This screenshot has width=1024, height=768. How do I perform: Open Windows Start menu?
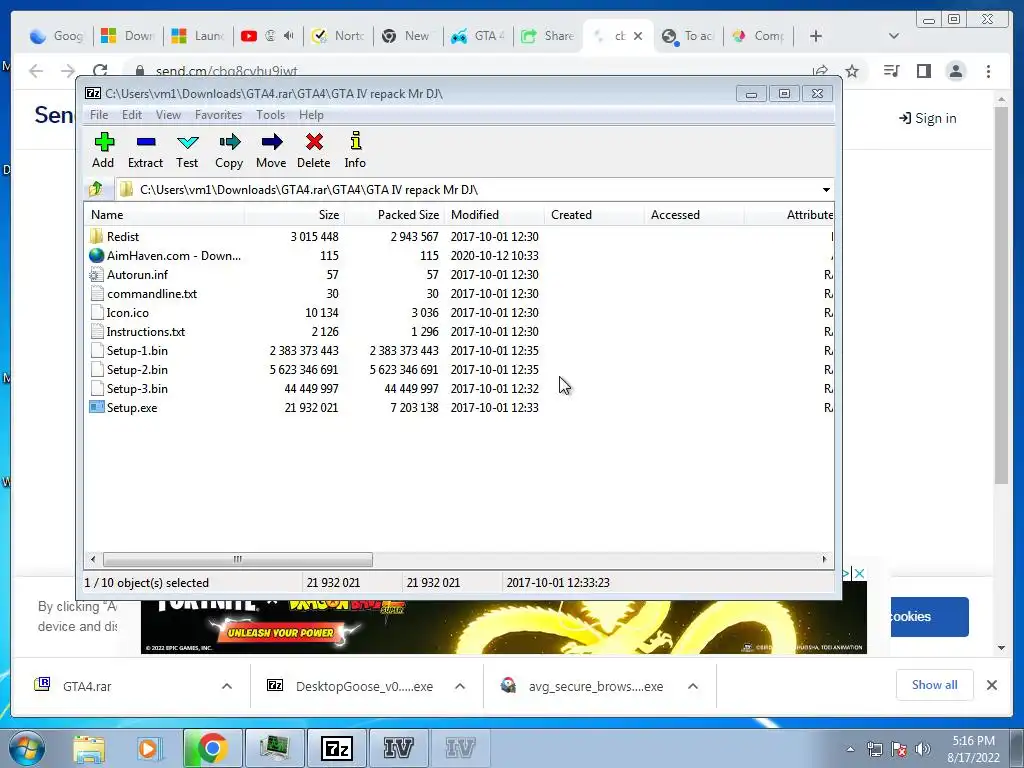[25, 748]
